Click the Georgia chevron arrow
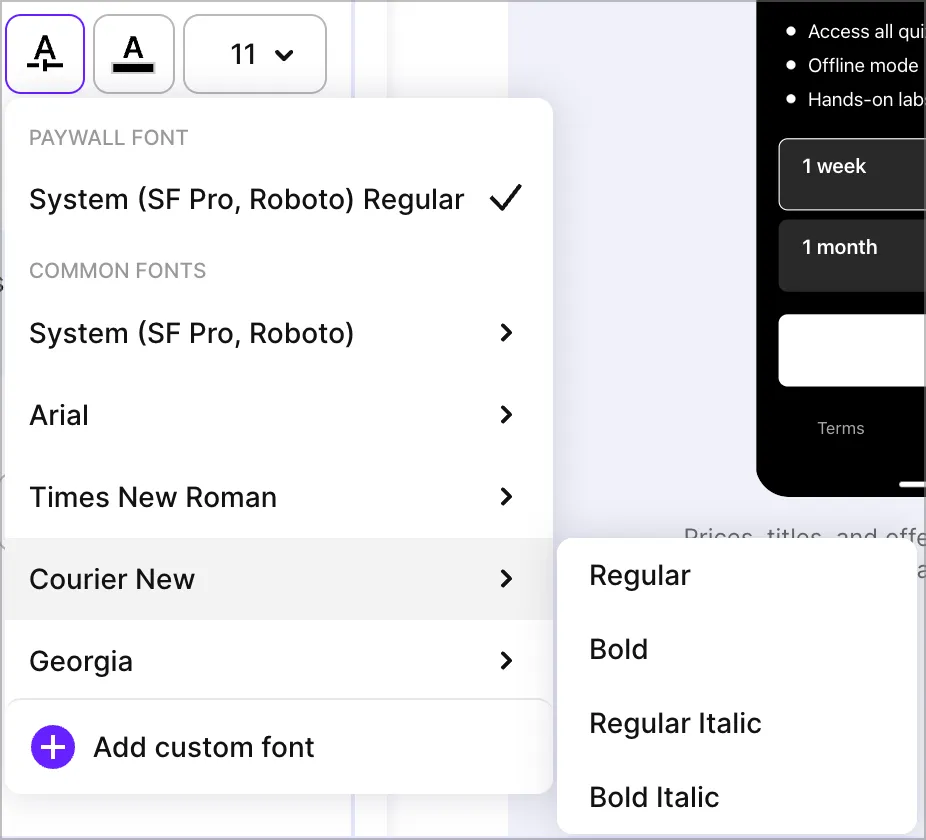The width and height of the screenshot is (926, 840). 506,661
